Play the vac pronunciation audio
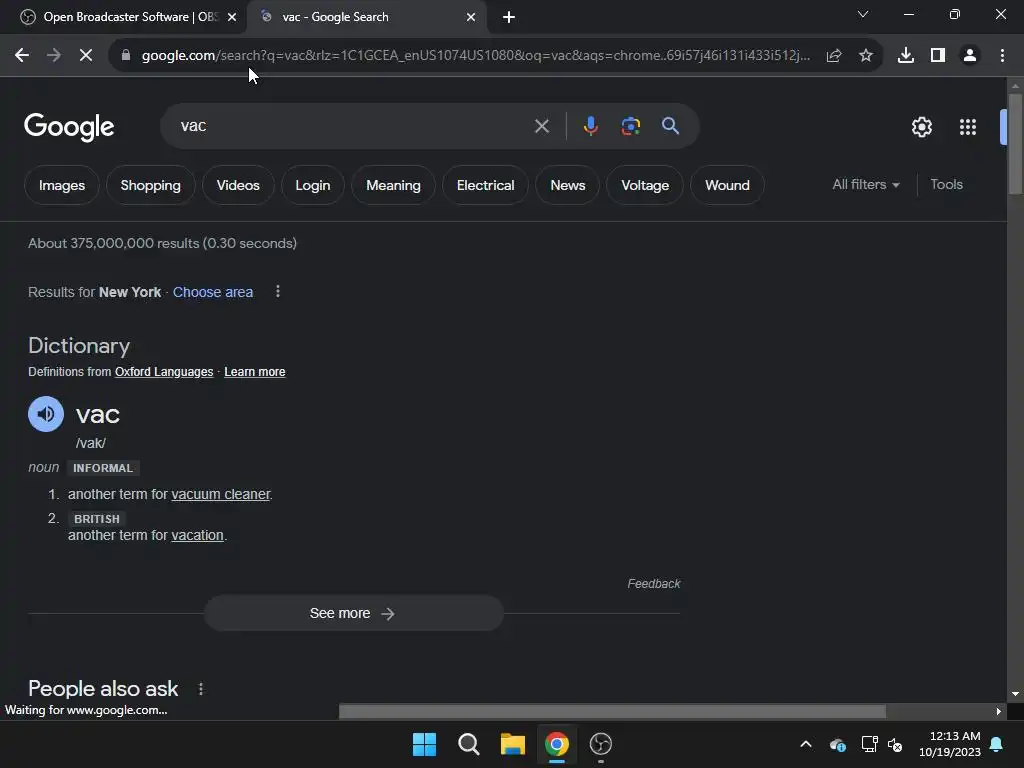 click(x=46, y=414)
